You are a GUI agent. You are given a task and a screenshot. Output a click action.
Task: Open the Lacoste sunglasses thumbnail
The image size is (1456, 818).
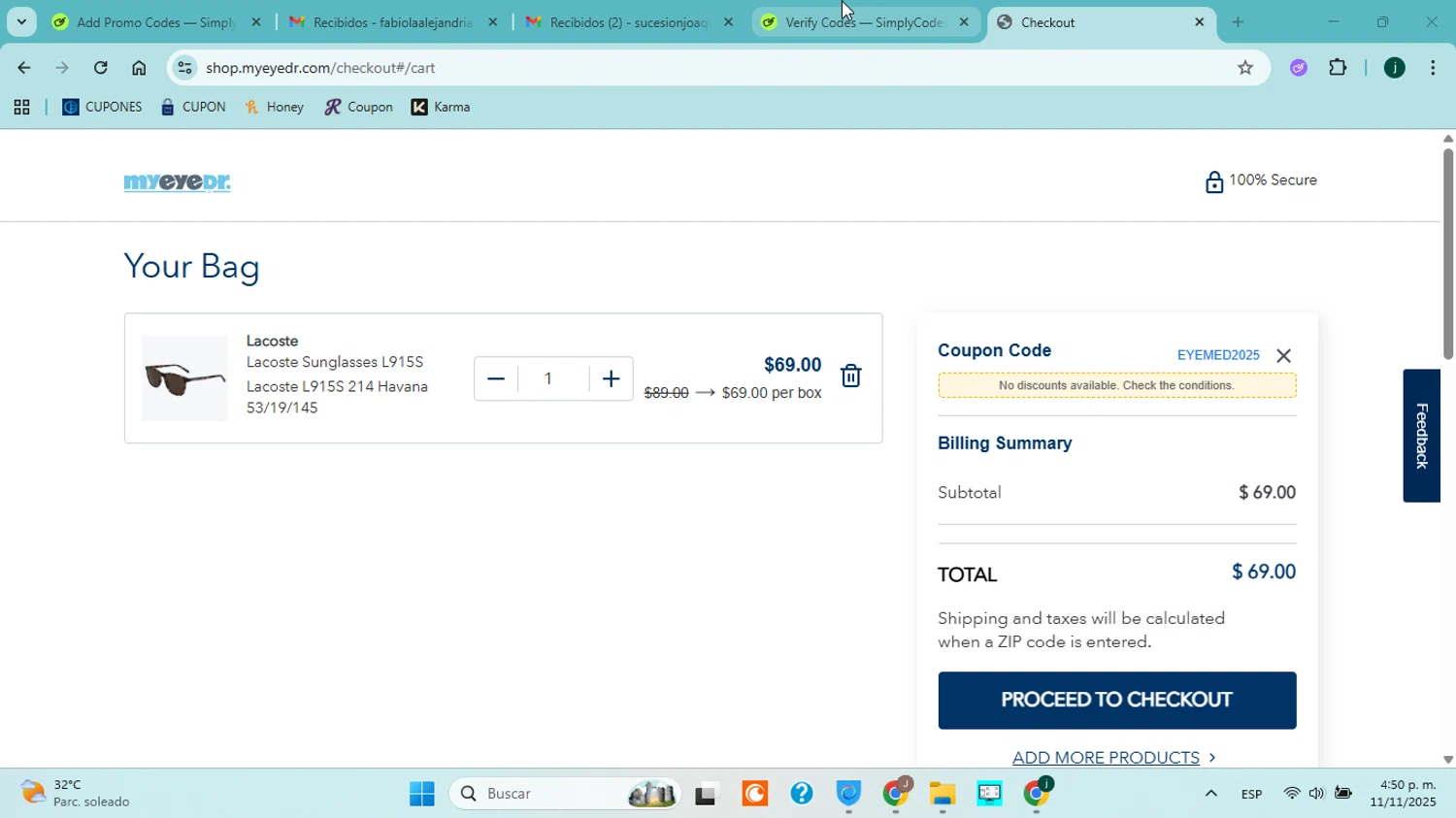[184, 378]
